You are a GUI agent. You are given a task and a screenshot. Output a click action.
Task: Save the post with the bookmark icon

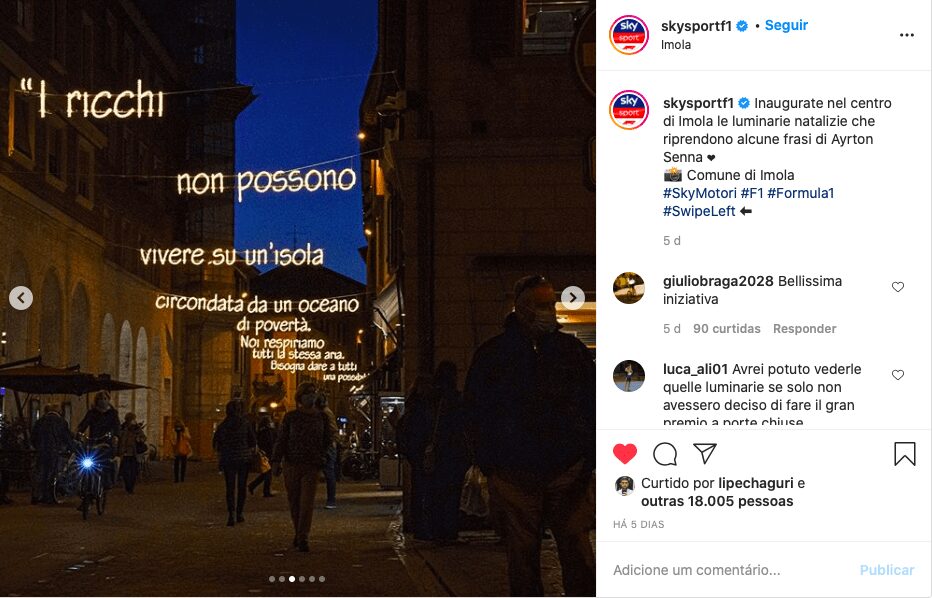pyautogui.click(x=905, y=454)
